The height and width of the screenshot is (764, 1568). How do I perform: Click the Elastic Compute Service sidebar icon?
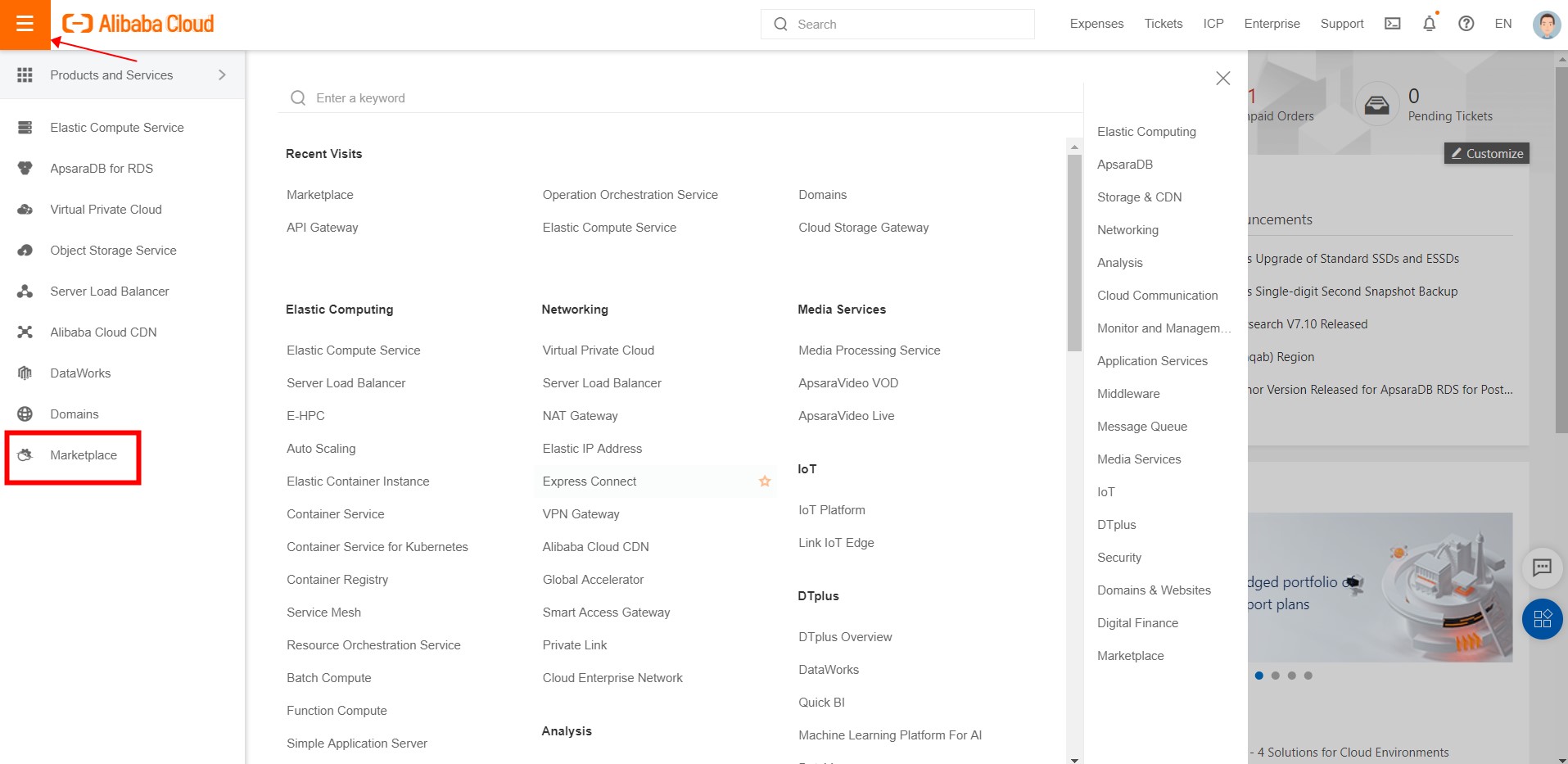tap(25, 128)
